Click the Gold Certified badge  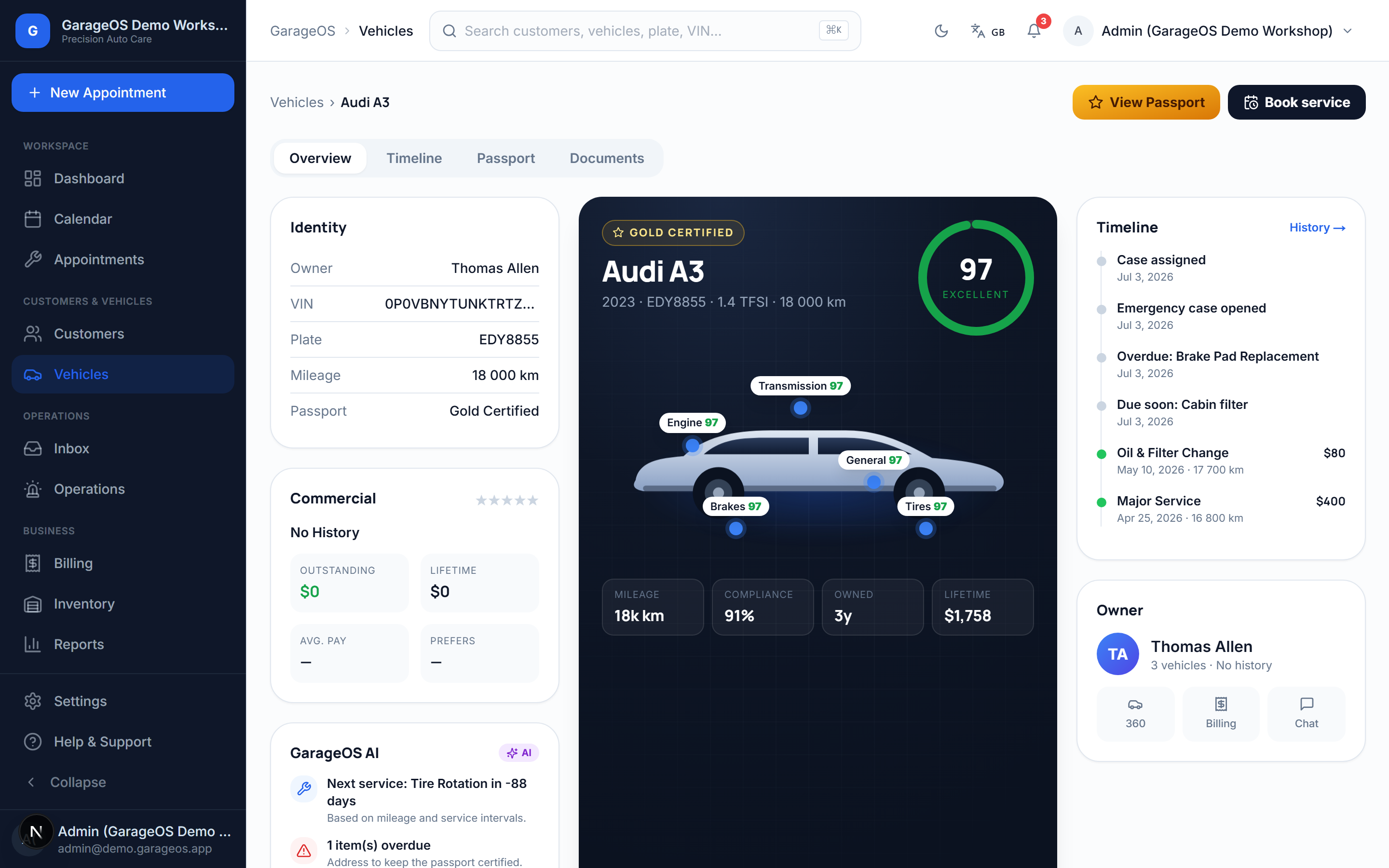[x=673, y=232]
